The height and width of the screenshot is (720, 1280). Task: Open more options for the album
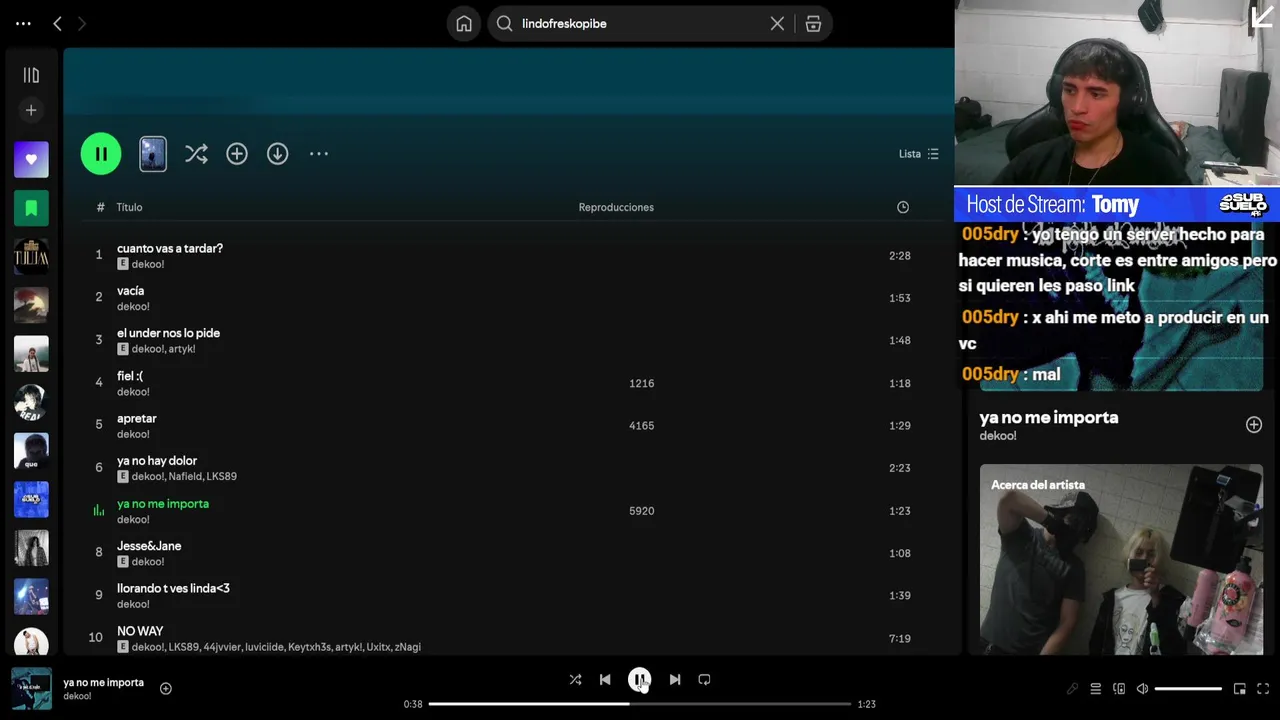coord(319,153)
